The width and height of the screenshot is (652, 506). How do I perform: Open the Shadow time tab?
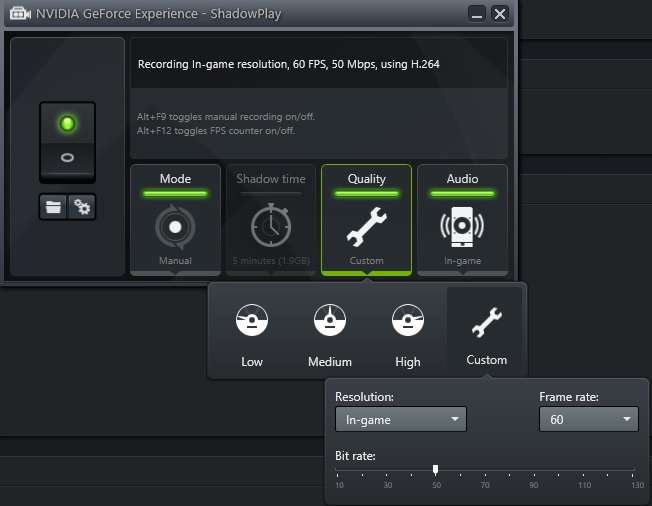(x=271, y=220)
